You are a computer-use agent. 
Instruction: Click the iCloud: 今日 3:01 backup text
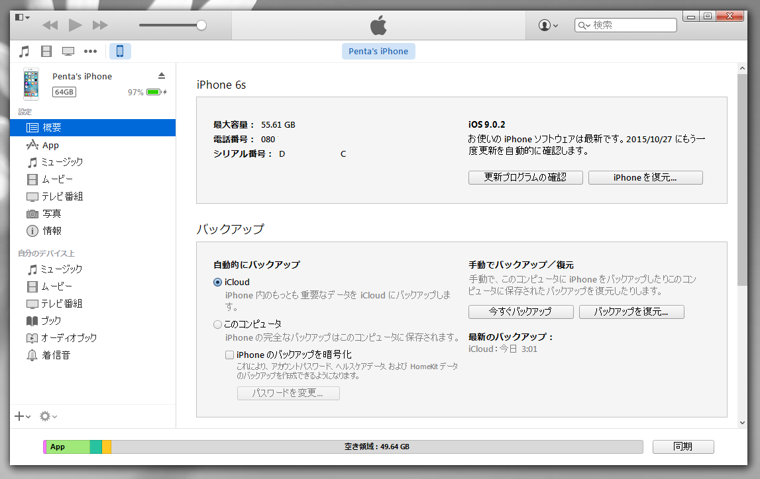[503, 349]
